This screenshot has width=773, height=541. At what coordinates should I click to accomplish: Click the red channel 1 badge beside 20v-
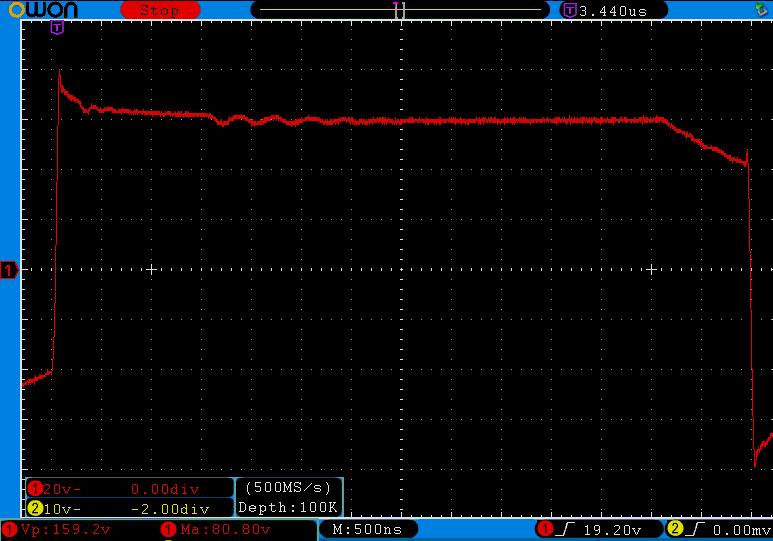[x=35, y=489]
